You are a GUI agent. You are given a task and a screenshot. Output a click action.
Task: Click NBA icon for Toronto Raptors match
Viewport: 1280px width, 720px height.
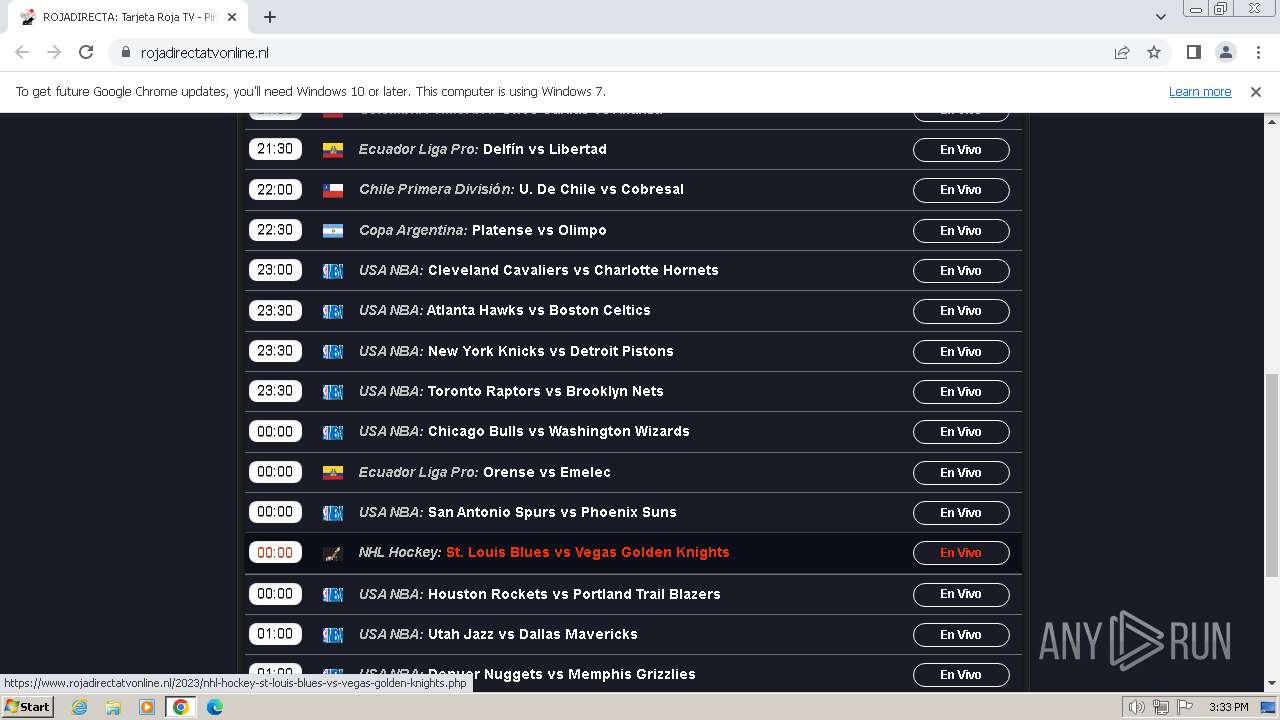coord(333,392)
